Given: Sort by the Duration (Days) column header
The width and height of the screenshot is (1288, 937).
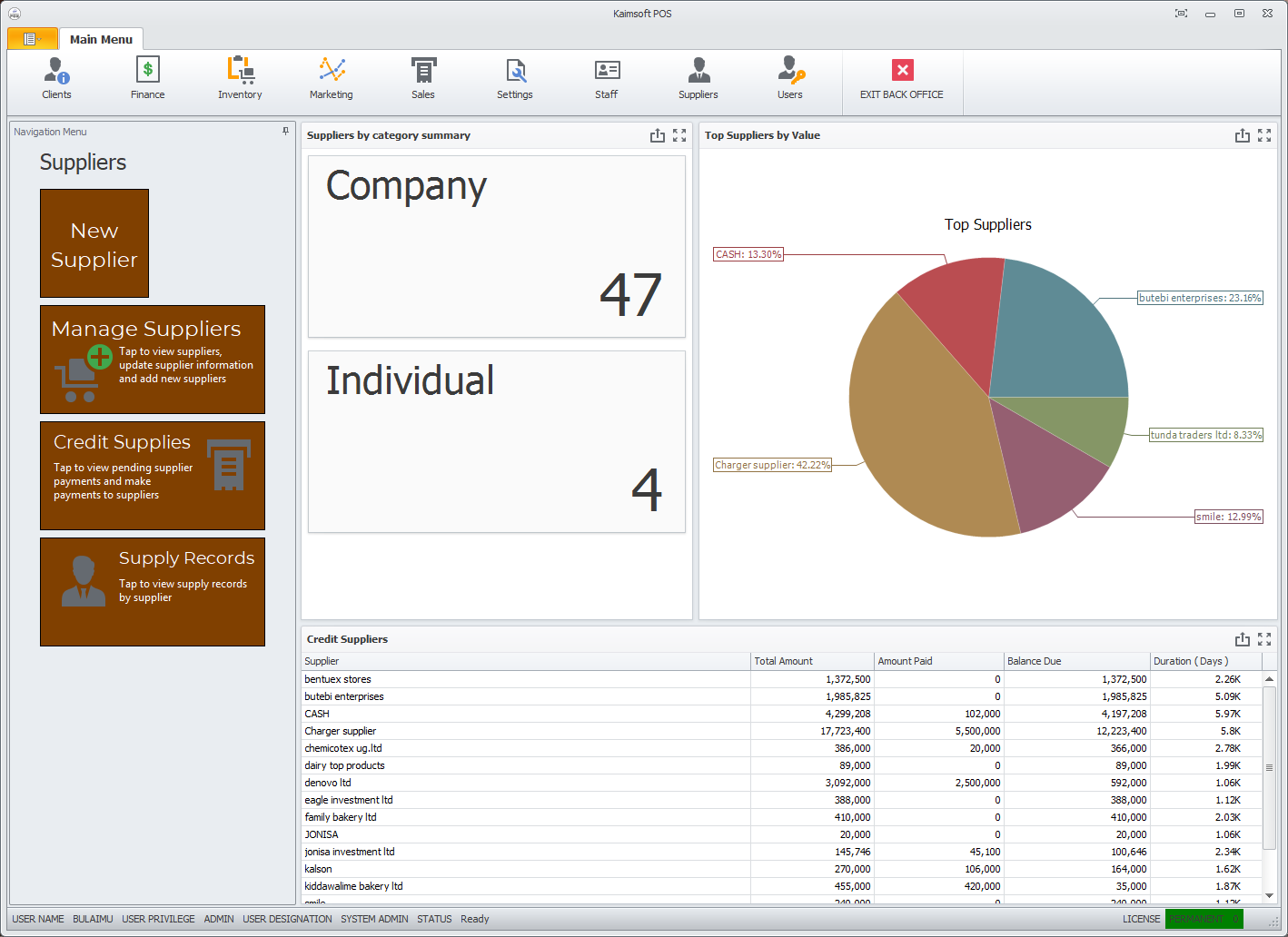Looking at the screenshot, I should point(1206,661).
